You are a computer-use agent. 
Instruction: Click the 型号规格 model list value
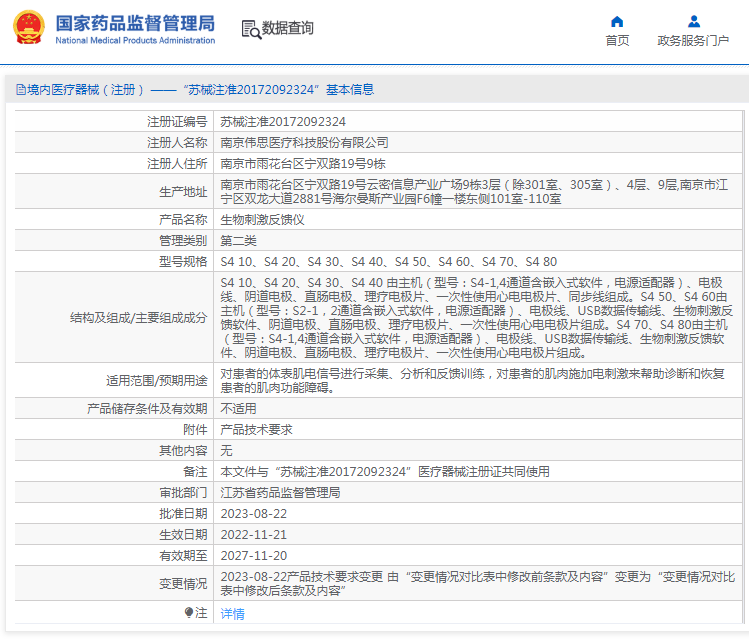tap(388, 262)
